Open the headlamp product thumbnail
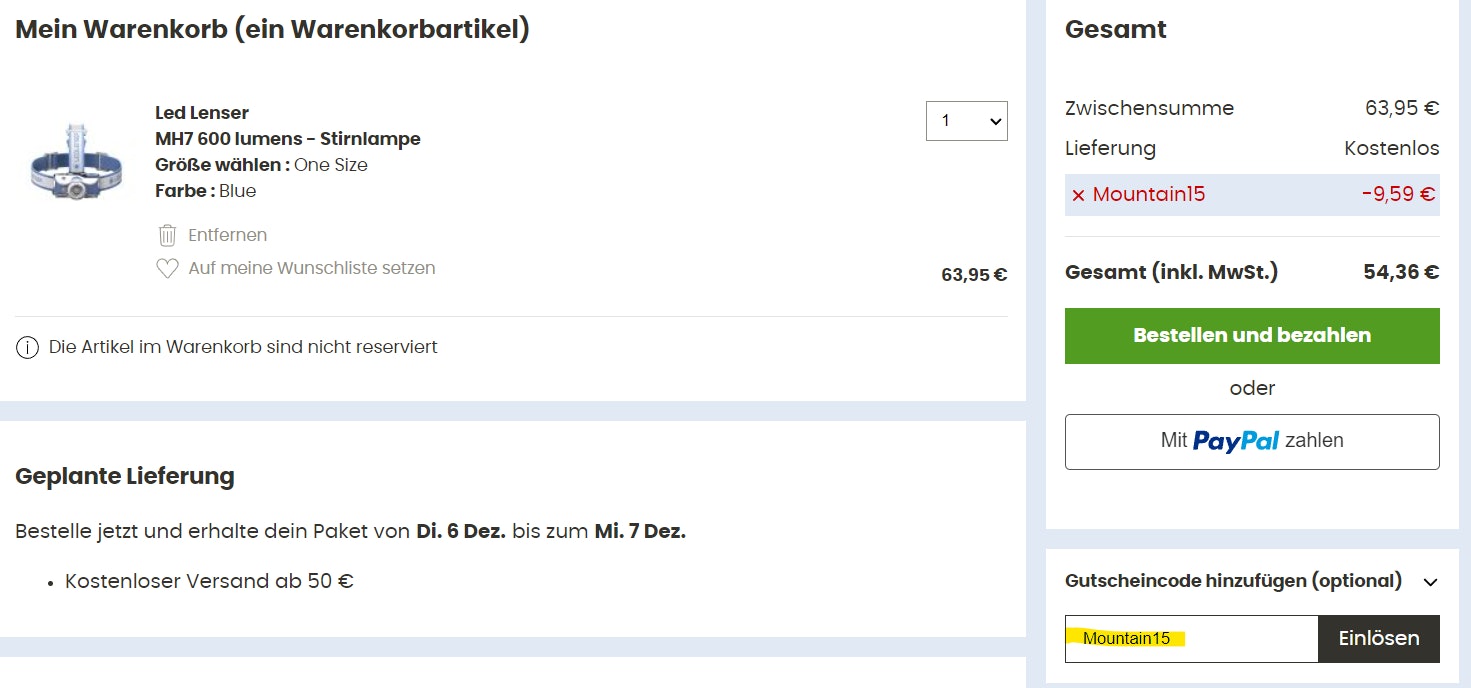This screenshot has width=1471, height=688. pos(77,162)
